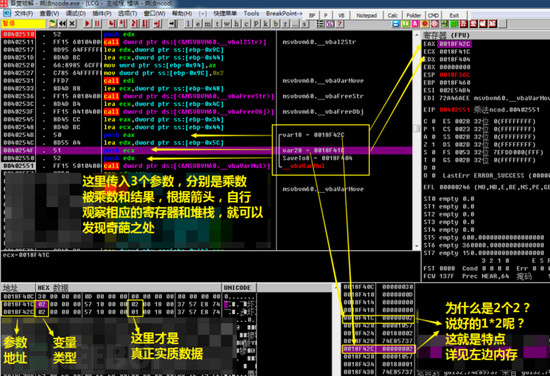The image size is (550, 376).
Task: Open the 选项(T) menu
Action: [127, 14]
